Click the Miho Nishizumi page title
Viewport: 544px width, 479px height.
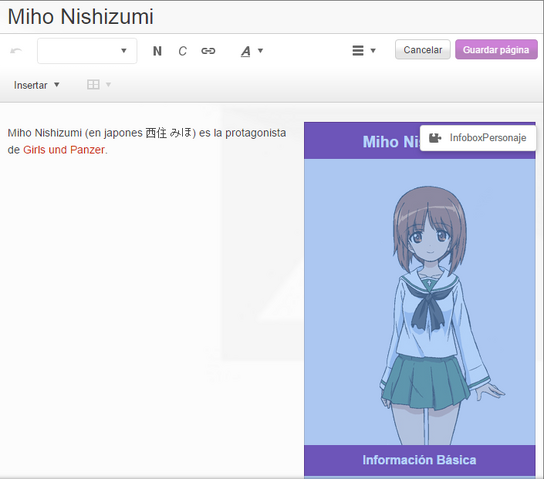[80, 16]
